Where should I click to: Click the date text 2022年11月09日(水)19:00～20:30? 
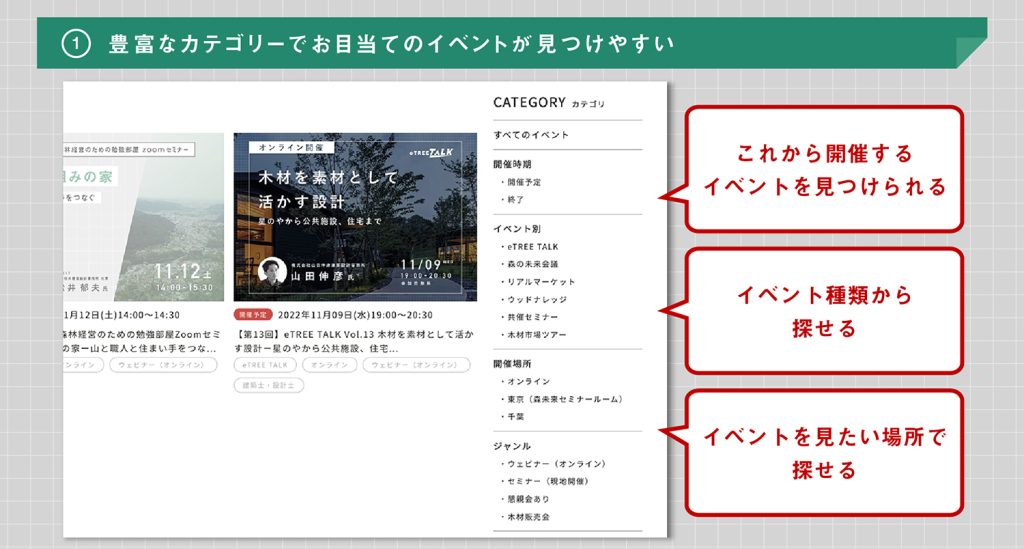pos(355,315)
